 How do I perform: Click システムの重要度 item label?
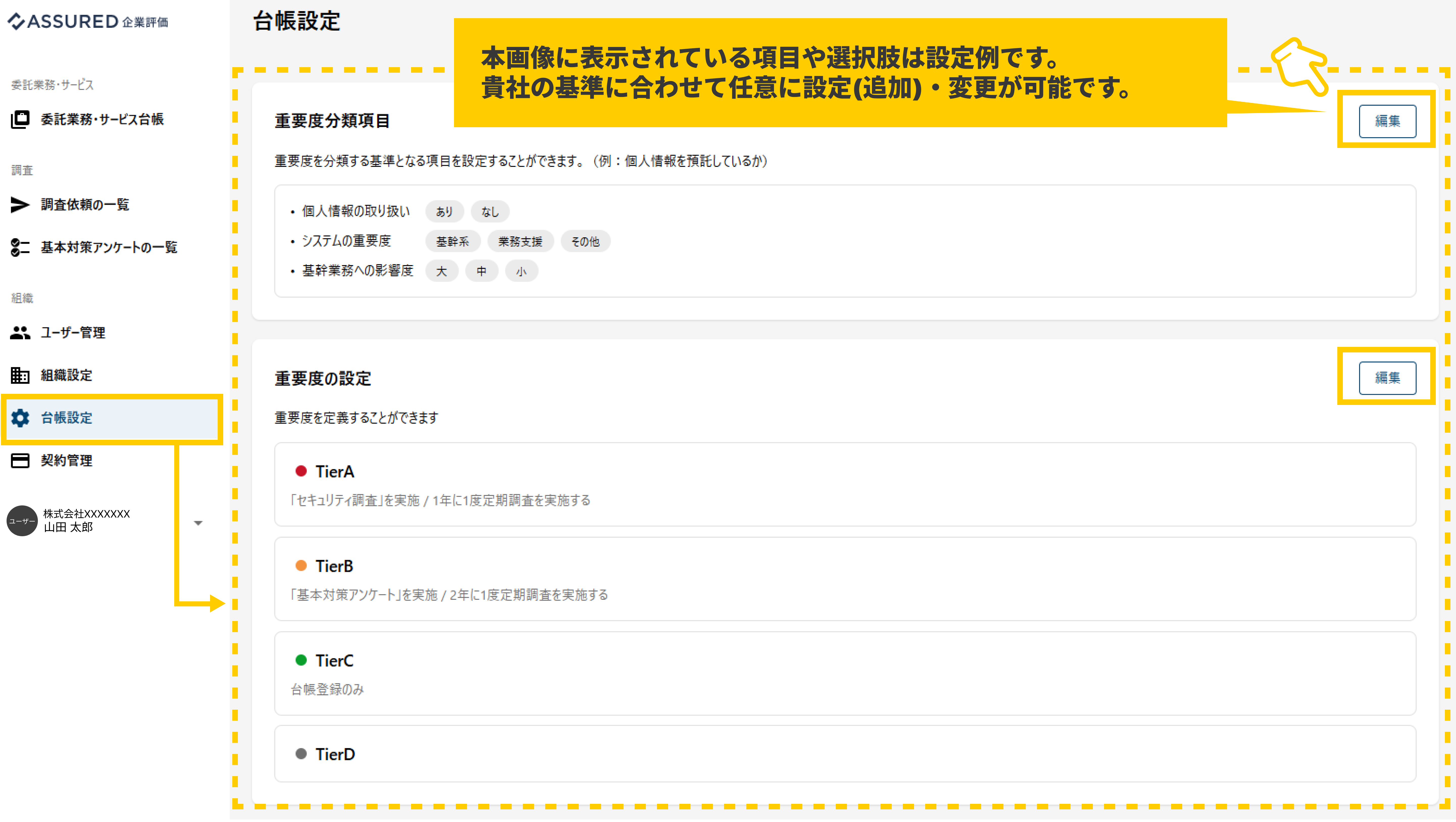346,241
